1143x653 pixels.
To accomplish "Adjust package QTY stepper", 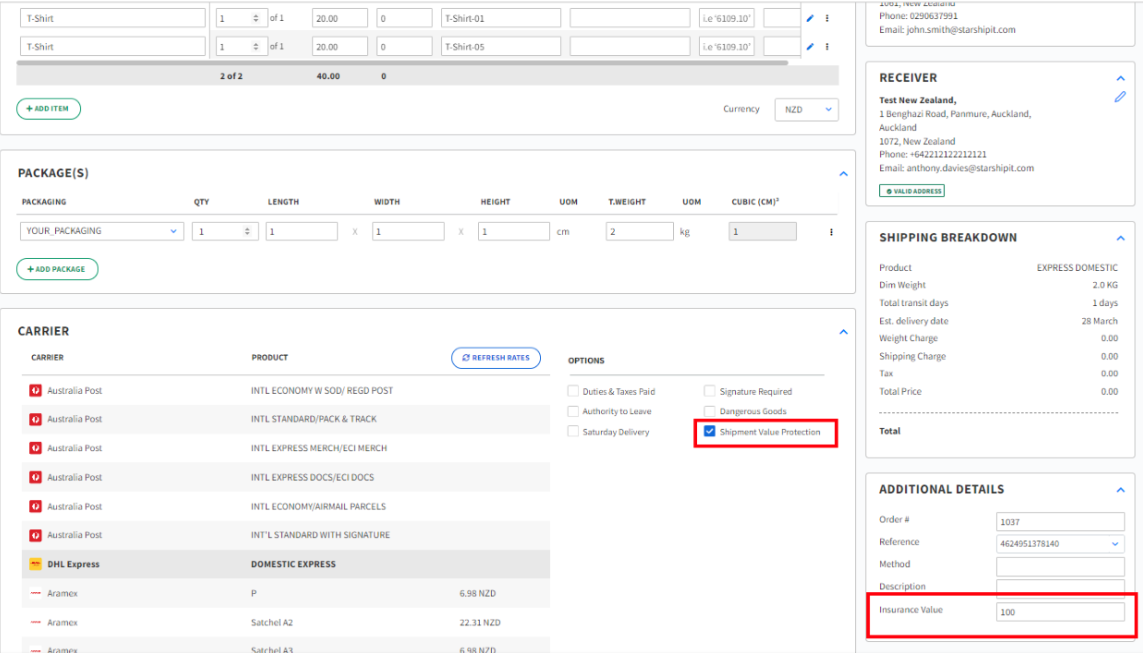I will [x=247, y=231].
